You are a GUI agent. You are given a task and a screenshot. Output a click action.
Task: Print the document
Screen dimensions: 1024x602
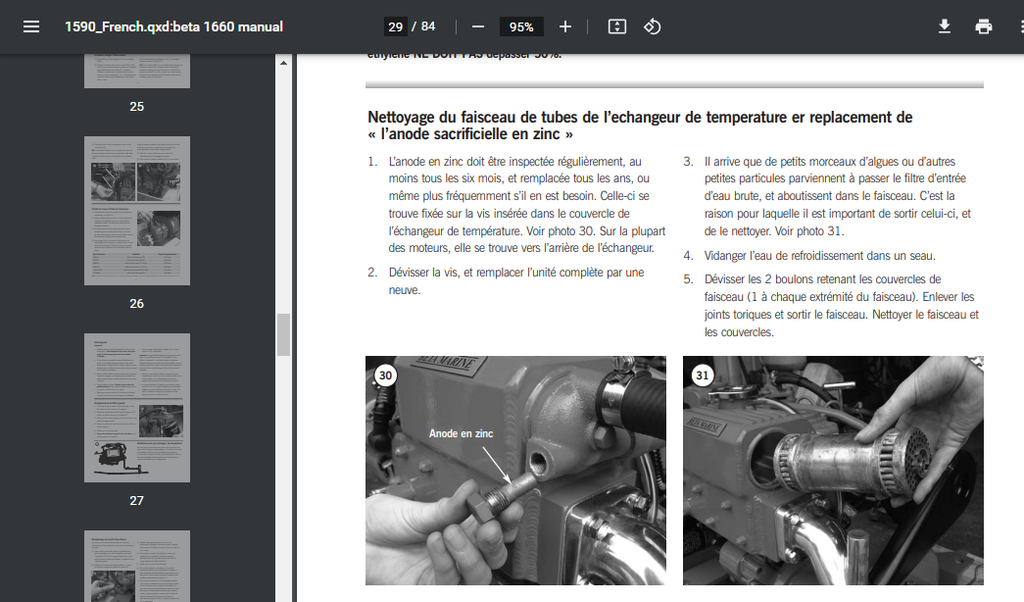click(x=984, y=27)
